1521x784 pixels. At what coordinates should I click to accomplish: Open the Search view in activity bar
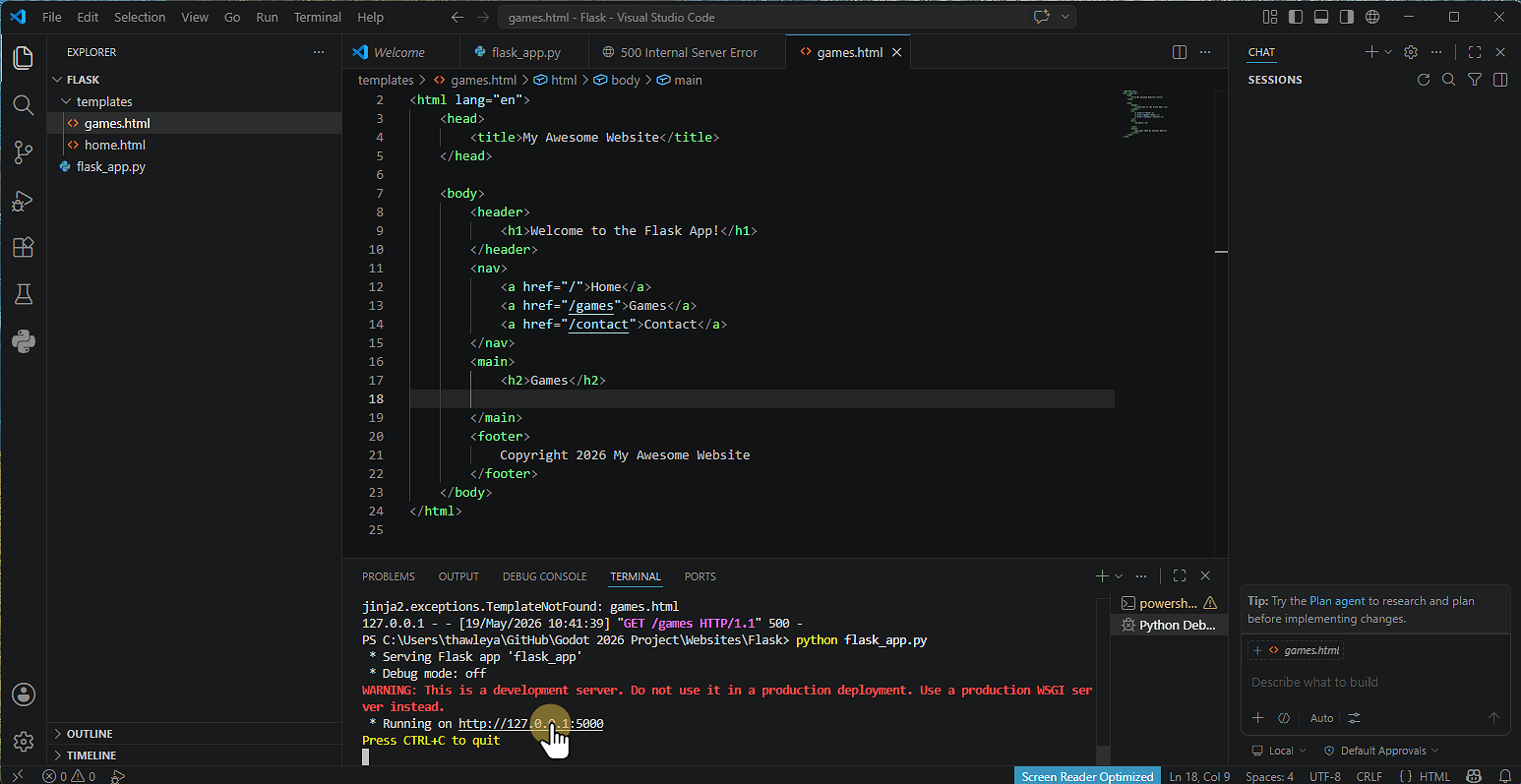tap(24, 104)
